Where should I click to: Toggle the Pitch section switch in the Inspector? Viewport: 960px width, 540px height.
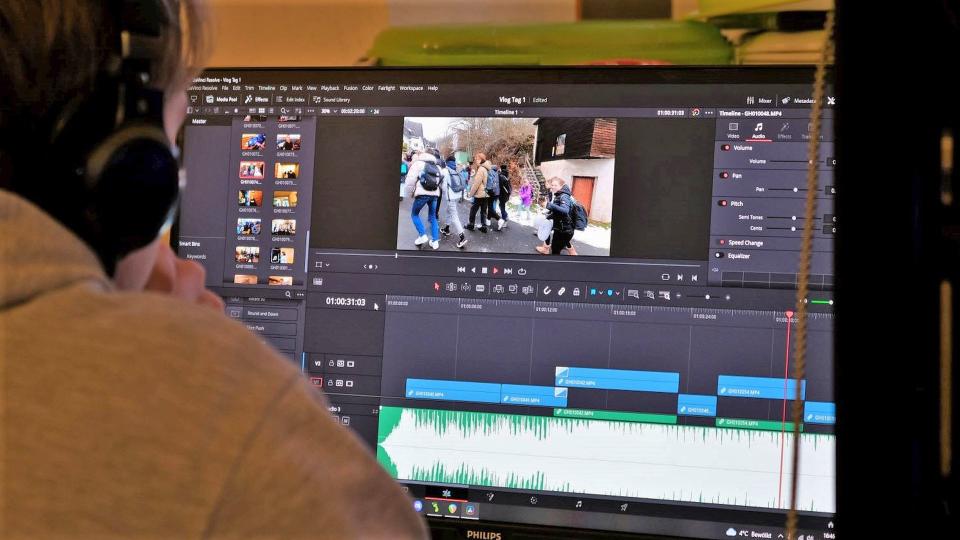coord(723,203)
